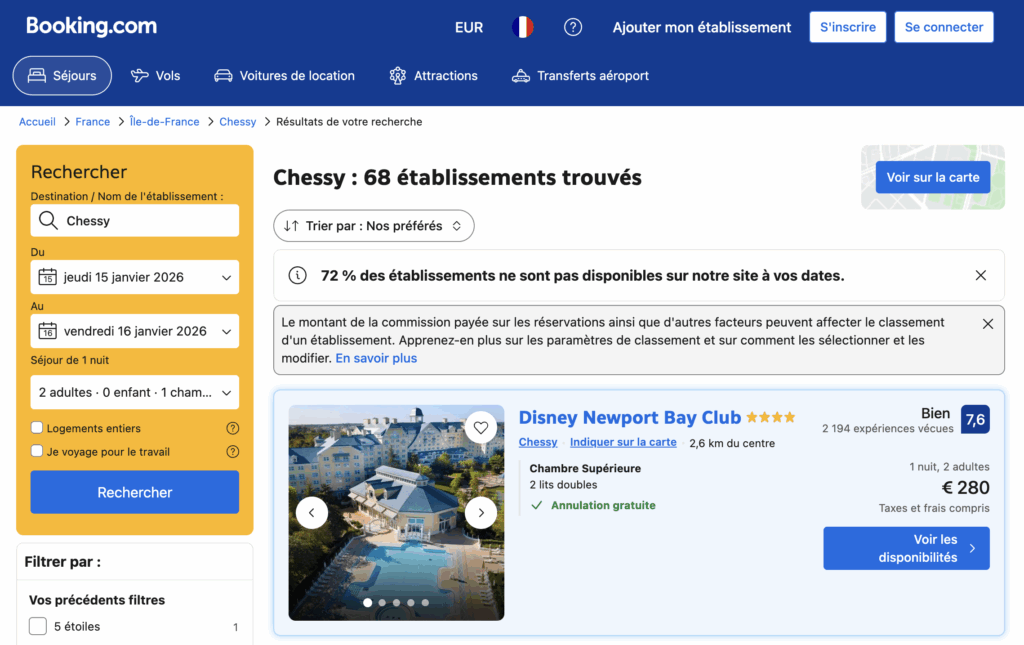Open Transferts aéroport tab
The image size is (1024, 645).
(x=580, y=76)
